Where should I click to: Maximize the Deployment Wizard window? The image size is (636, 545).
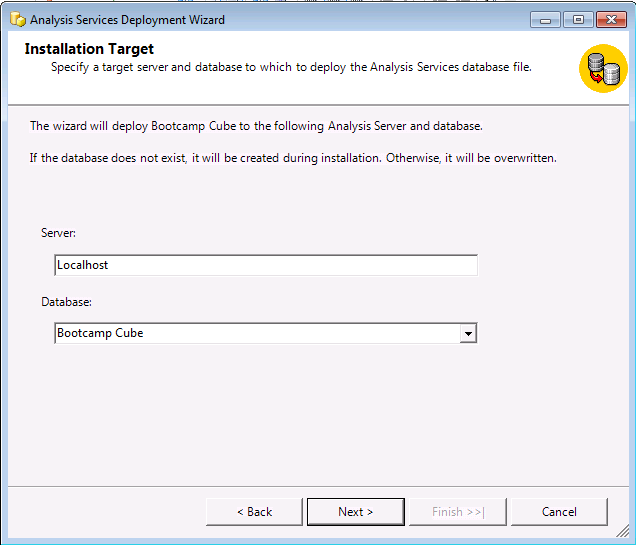click(x=577, y=19)
